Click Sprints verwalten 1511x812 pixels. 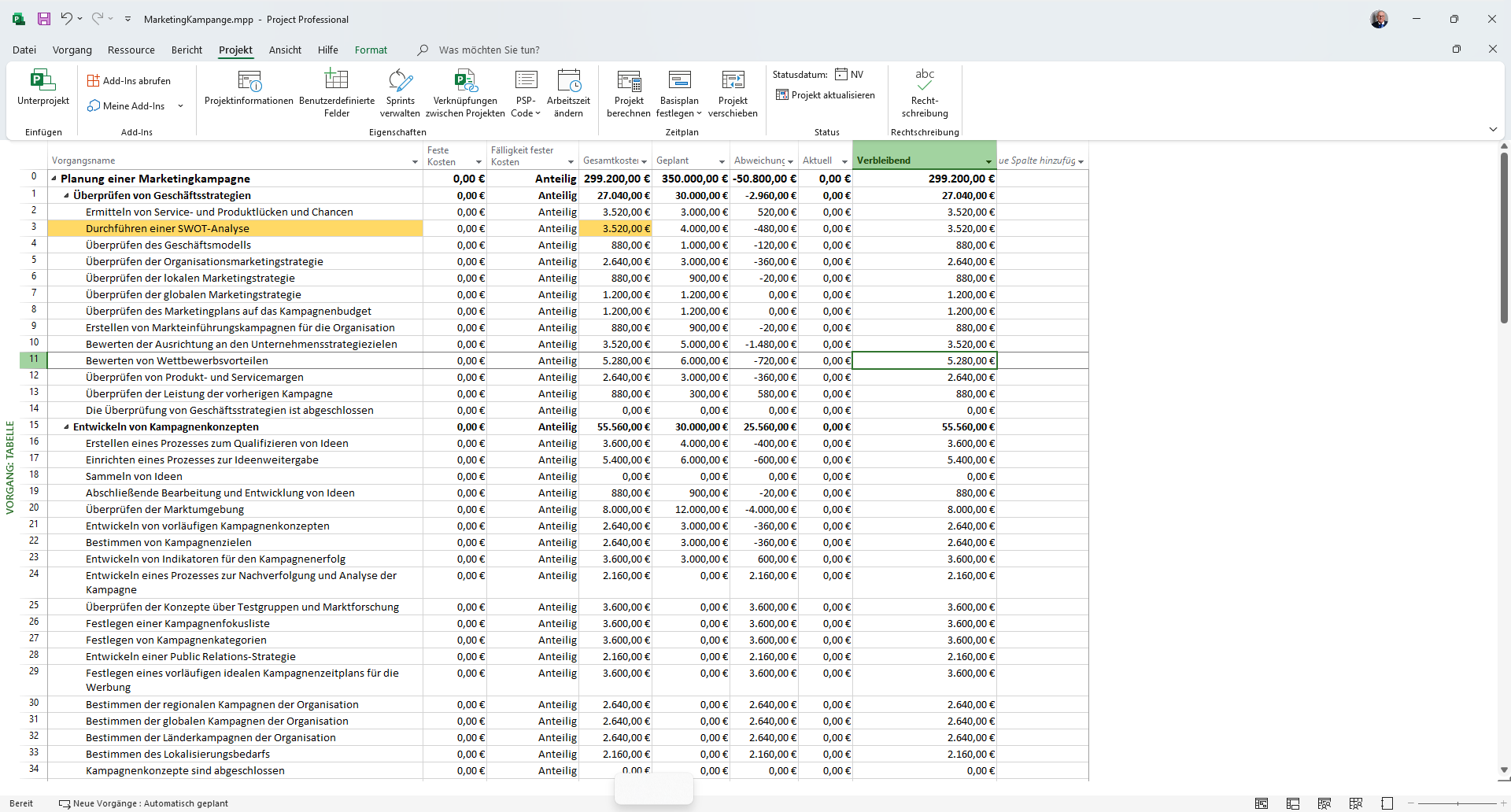click(x=400, y=94)
